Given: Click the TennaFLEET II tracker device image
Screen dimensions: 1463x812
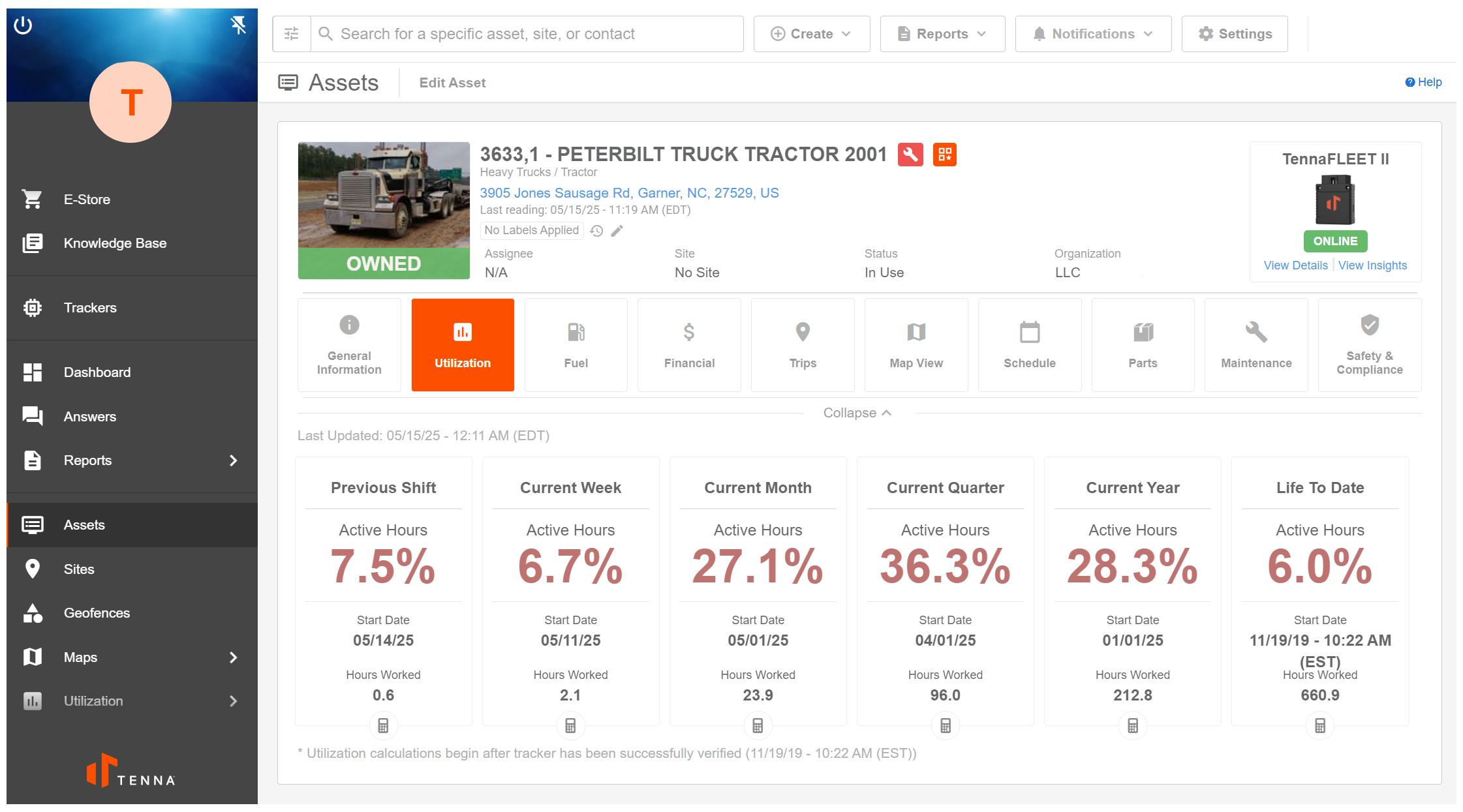Looking at the screenshot, I should click(x=1335, y=200).
